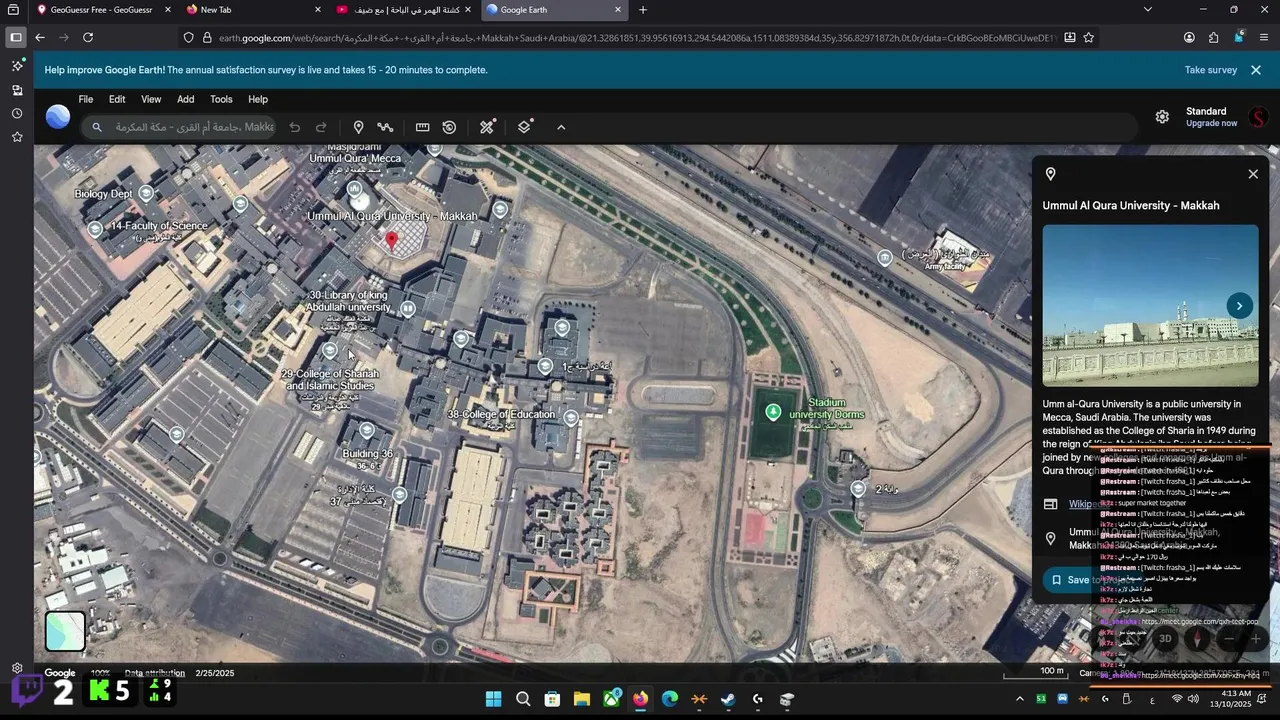Click the browser address bar URL
The width and height of the screenshot is (1280, 720).
(x=637, y=38)
